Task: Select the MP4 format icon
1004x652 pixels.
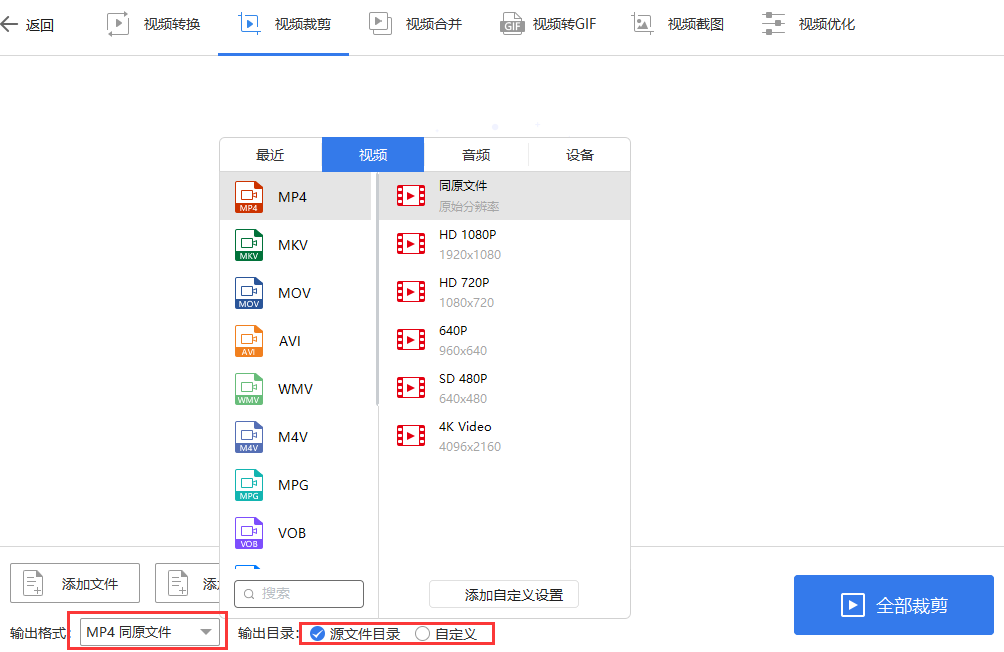Action: click(x=248, y=197)
